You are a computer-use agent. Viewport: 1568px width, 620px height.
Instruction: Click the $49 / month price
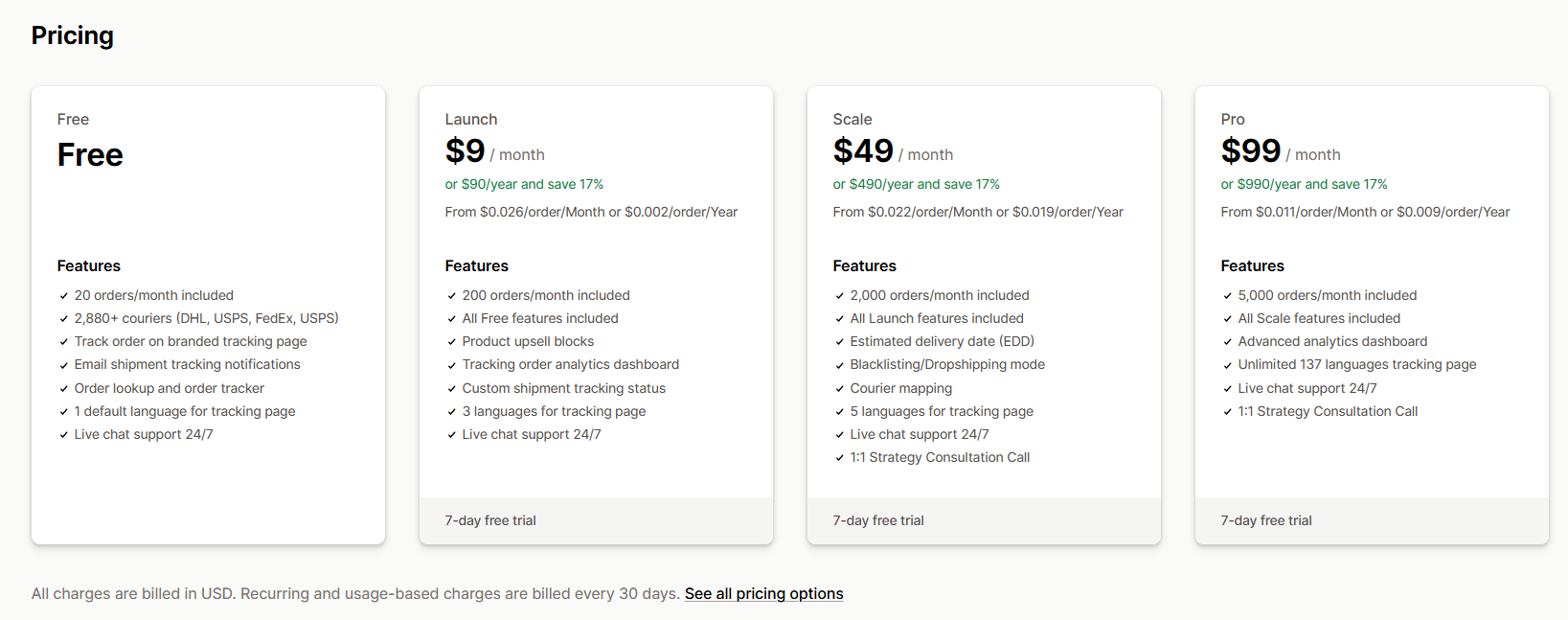tap(893, 151)
